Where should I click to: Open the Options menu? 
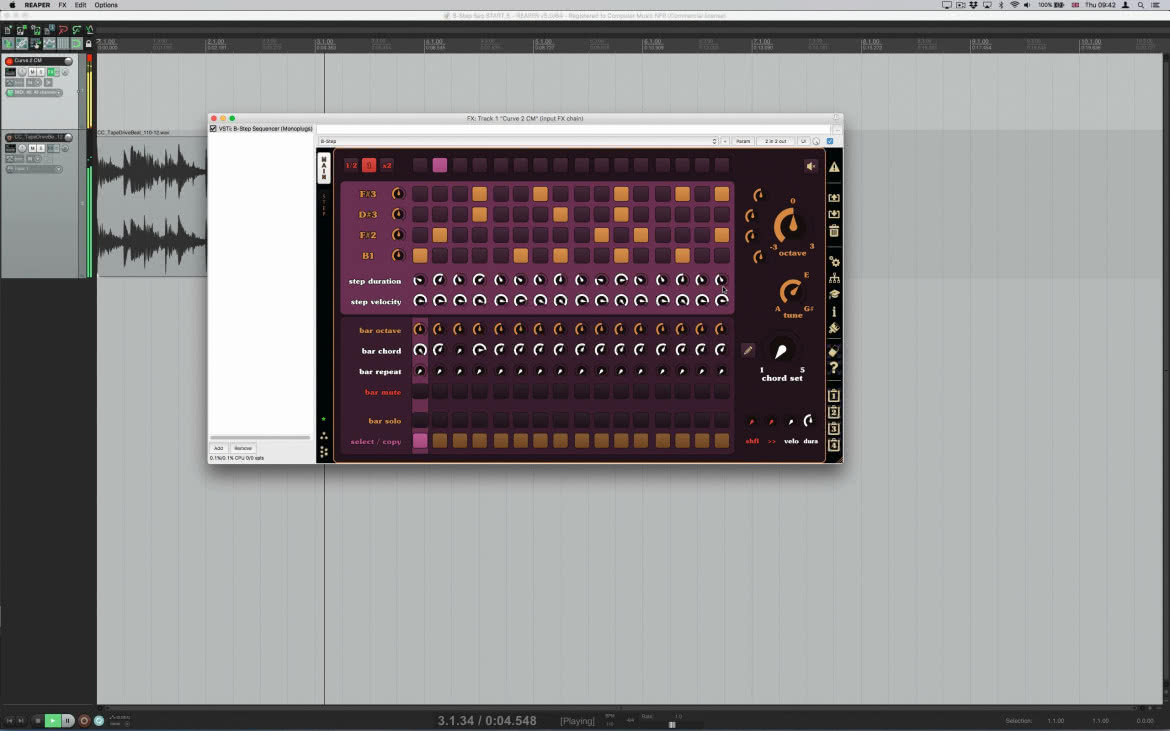coord(106,5)
